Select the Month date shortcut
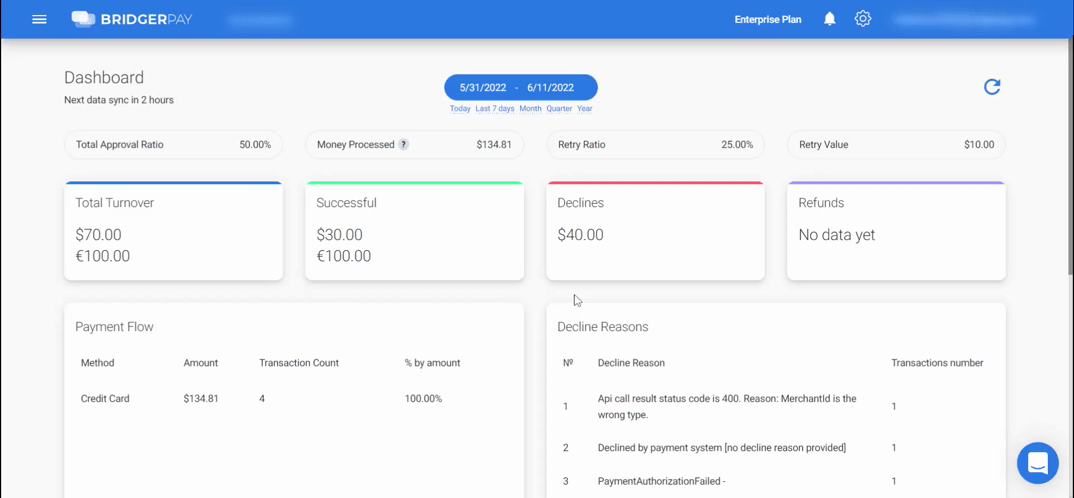Viewport: 1074px width, 498px height. click(x=530, y=109)
